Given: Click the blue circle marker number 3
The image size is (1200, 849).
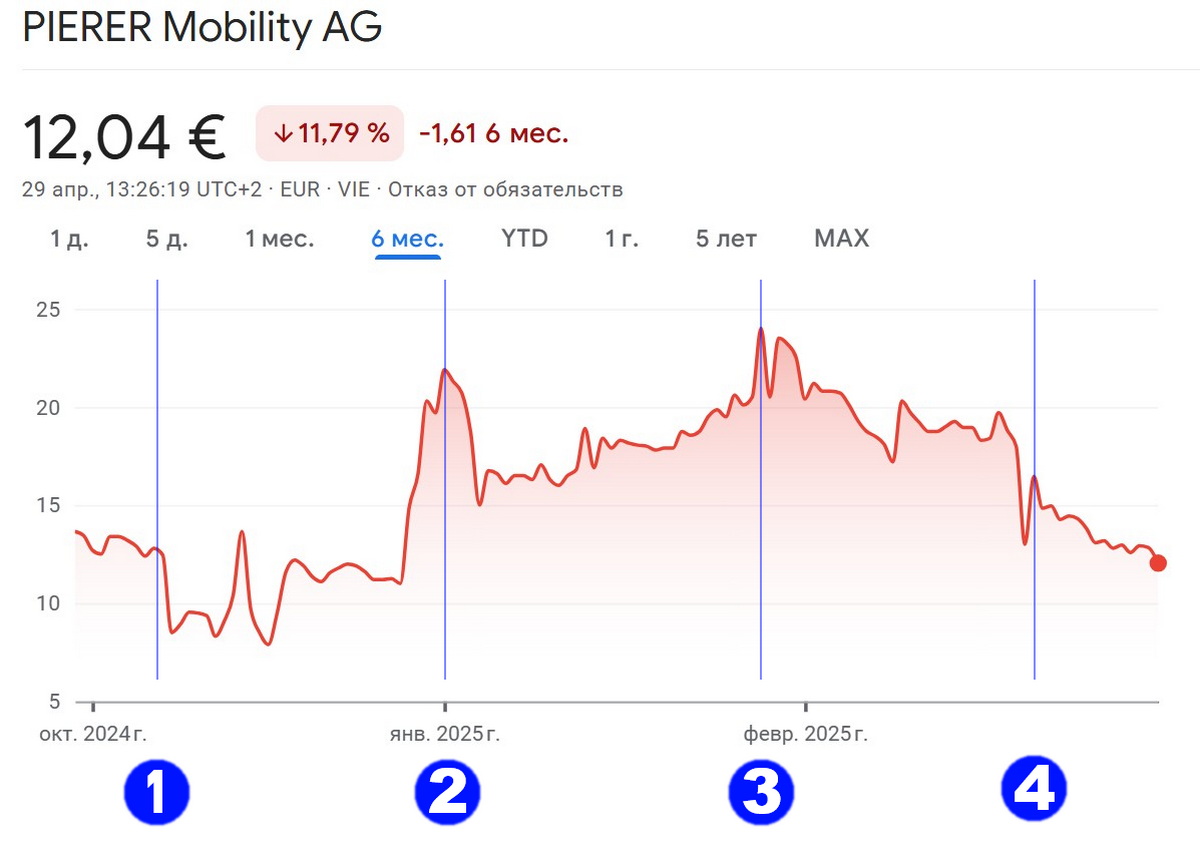Looking at the screenshot, I should (x=761, y=793).
